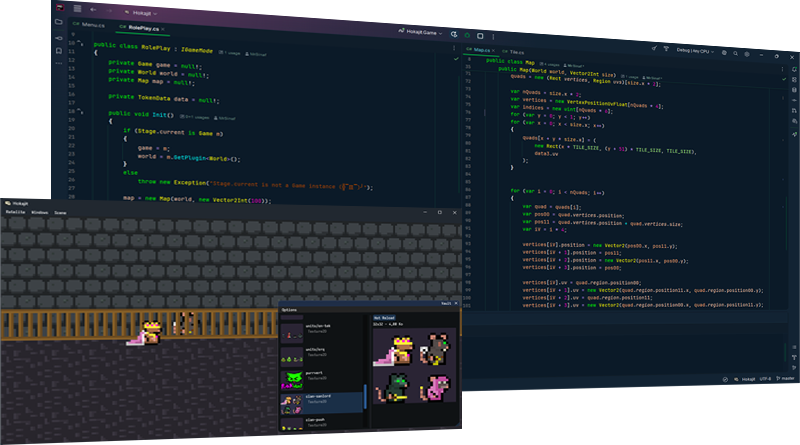The image size is (800, 445).
Task: Open left editor pane options dots
Action: coord(454,48)
